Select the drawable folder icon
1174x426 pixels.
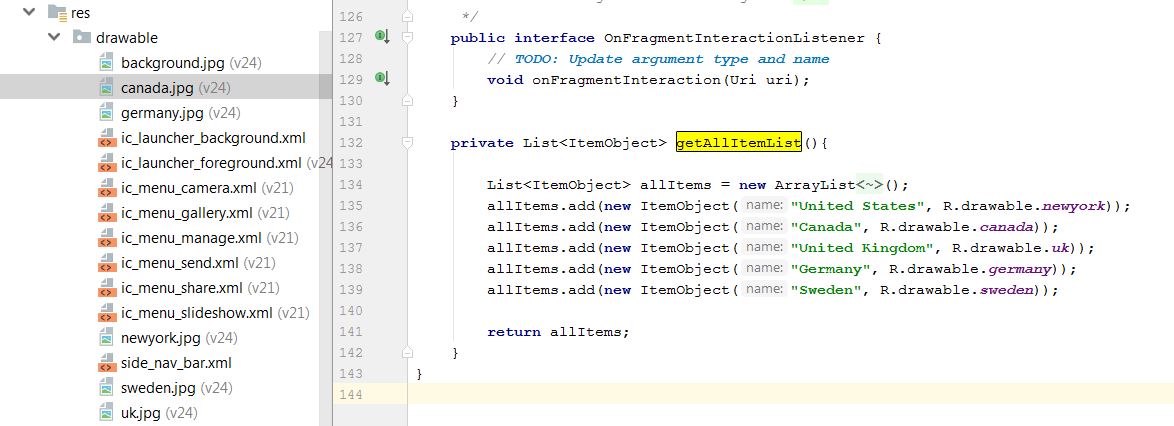coord(82,37)
